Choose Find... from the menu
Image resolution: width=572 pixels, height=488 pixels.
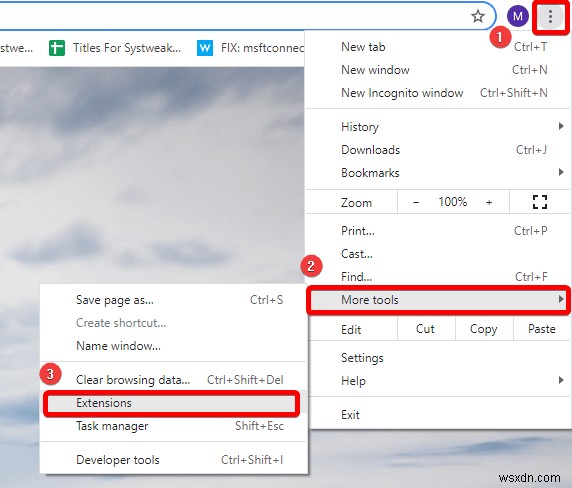[437, 276]
